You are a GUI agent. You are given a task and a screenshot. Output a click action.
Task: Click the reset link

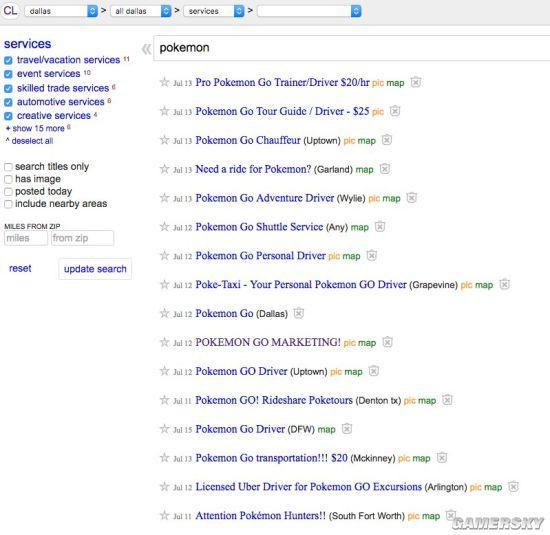click(x=20, y=268)
